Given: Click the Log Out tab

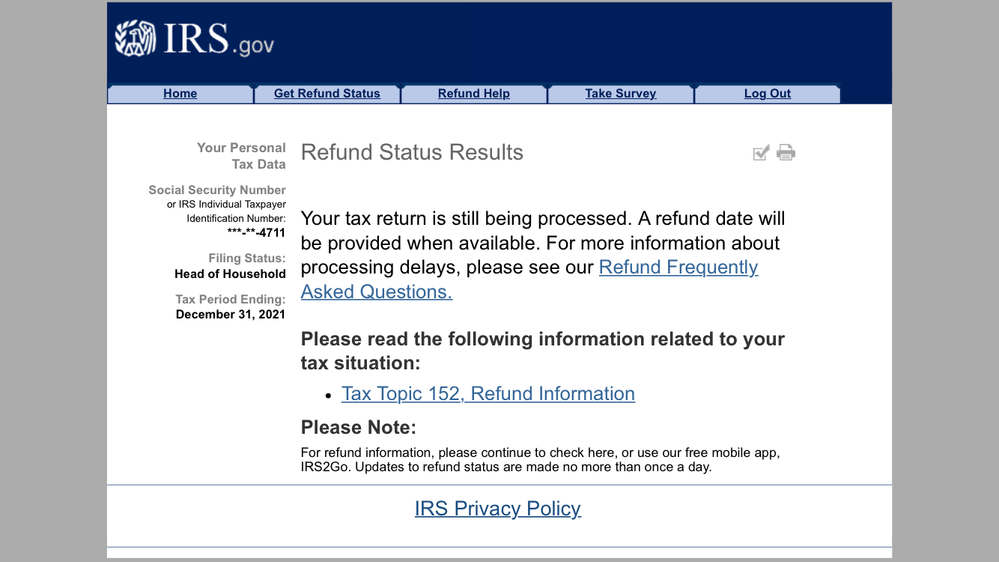Looking at the screenshot, I should point(767,94).
